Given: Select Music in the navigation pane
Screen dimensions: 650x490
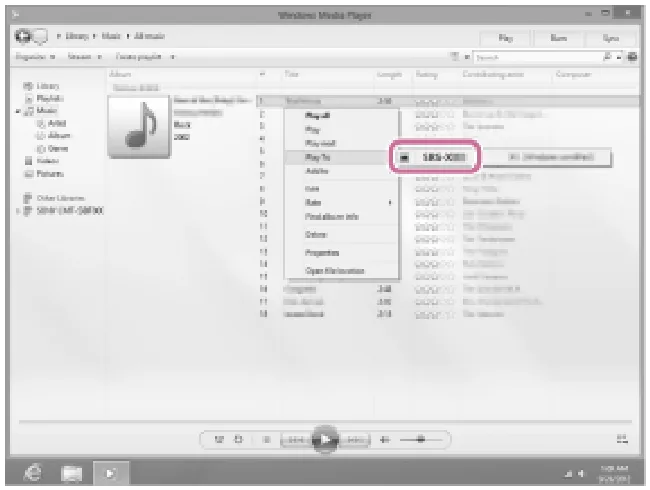Looking at the screenshot, I should [x=47, y=110].
